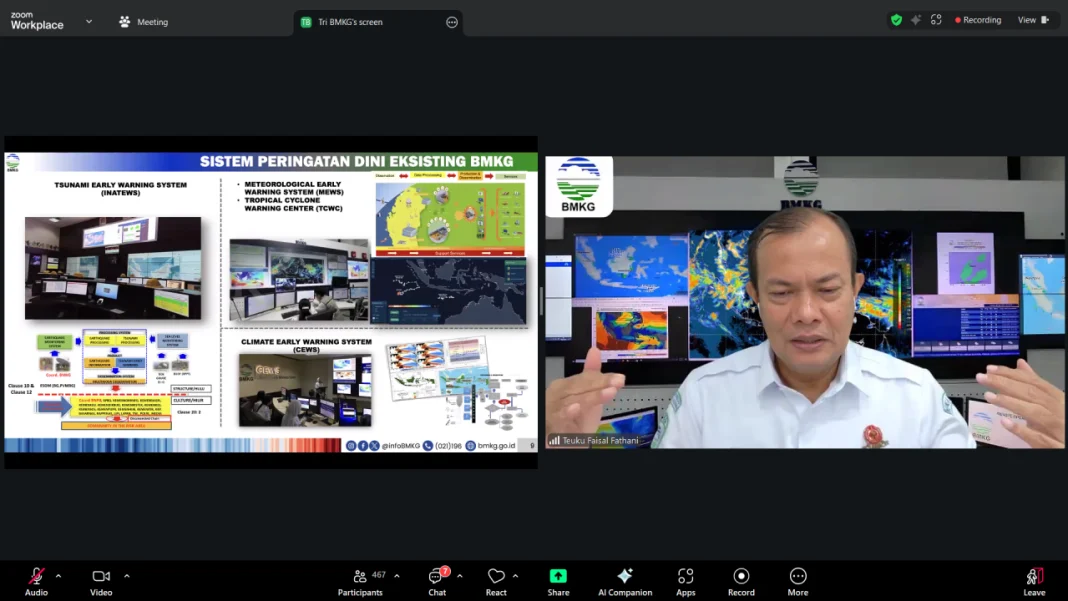Open the View layout menu

1033,20
